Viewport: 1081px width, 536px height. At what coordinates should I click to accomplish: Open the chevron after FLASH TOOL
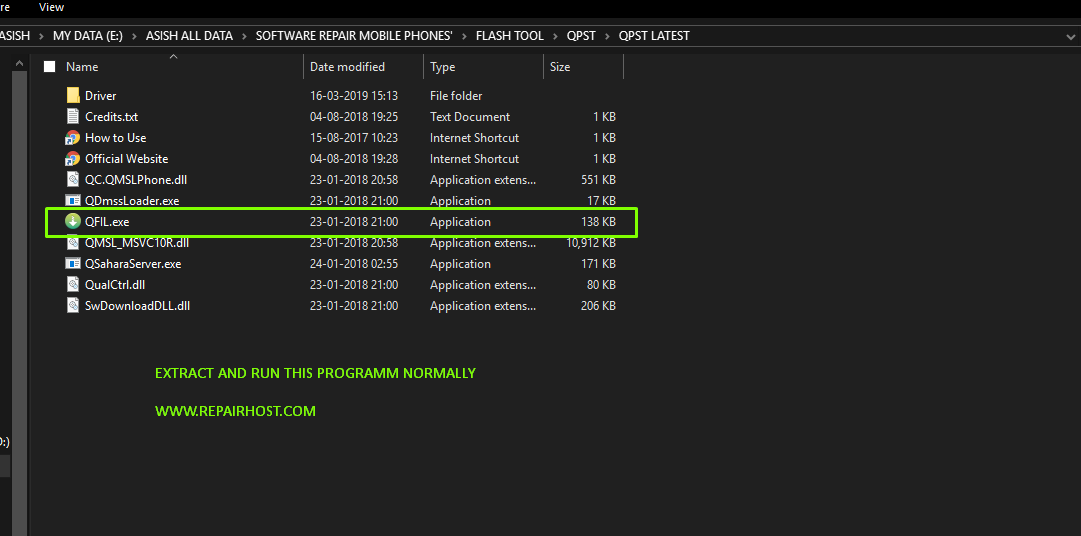pos(556,36)
